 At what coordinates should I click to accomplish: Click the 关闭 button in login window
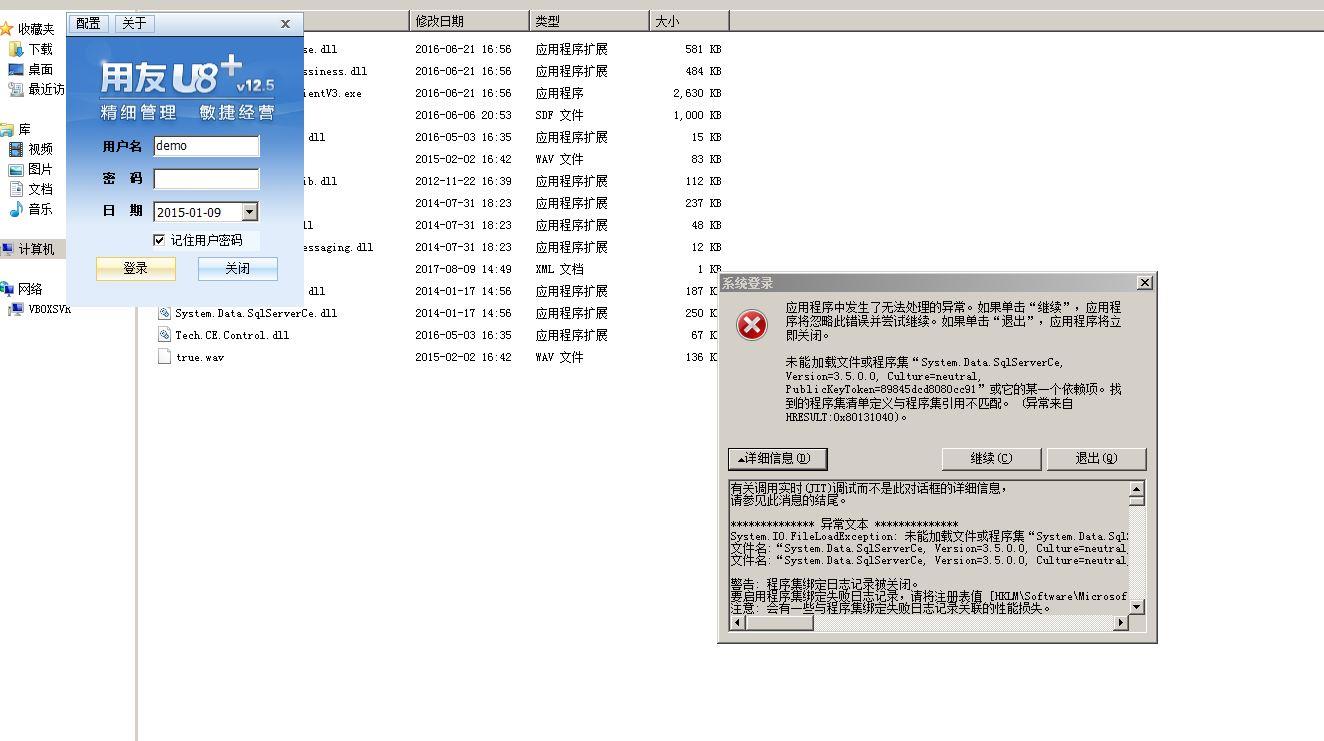237,268
